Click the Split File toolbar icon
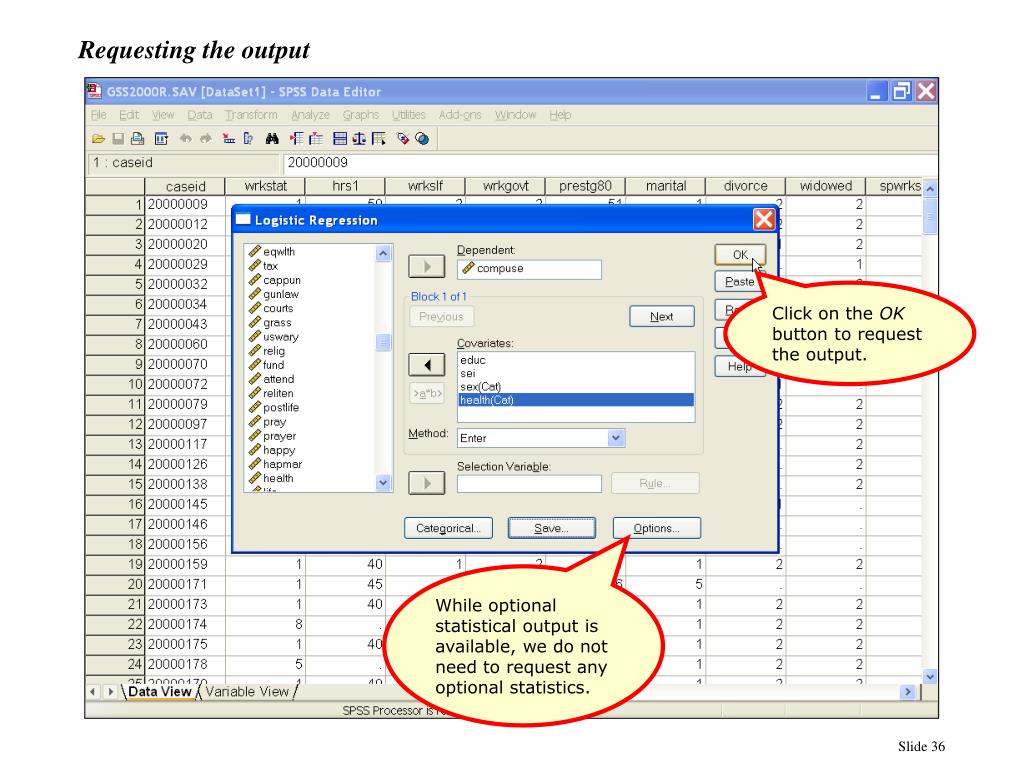1024x768 pixels. click(340, 138)
